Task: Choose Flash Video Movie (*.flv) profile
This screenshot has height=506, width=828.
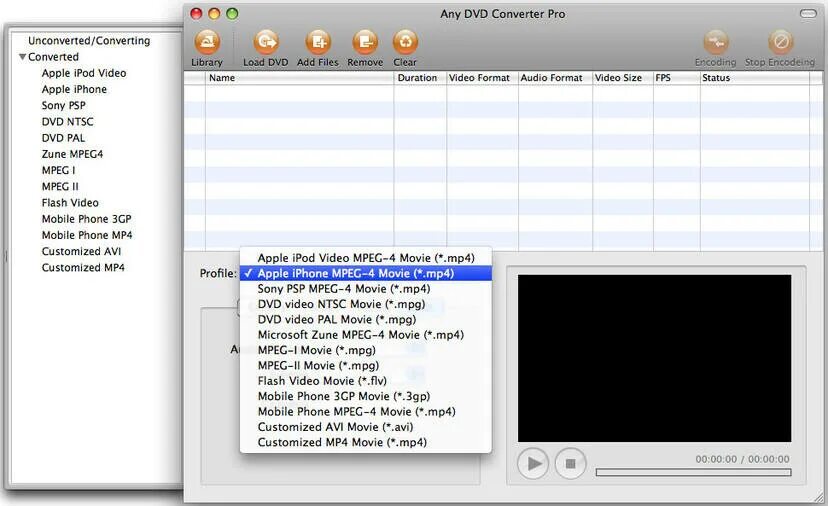Action: [x=365, y=380]
